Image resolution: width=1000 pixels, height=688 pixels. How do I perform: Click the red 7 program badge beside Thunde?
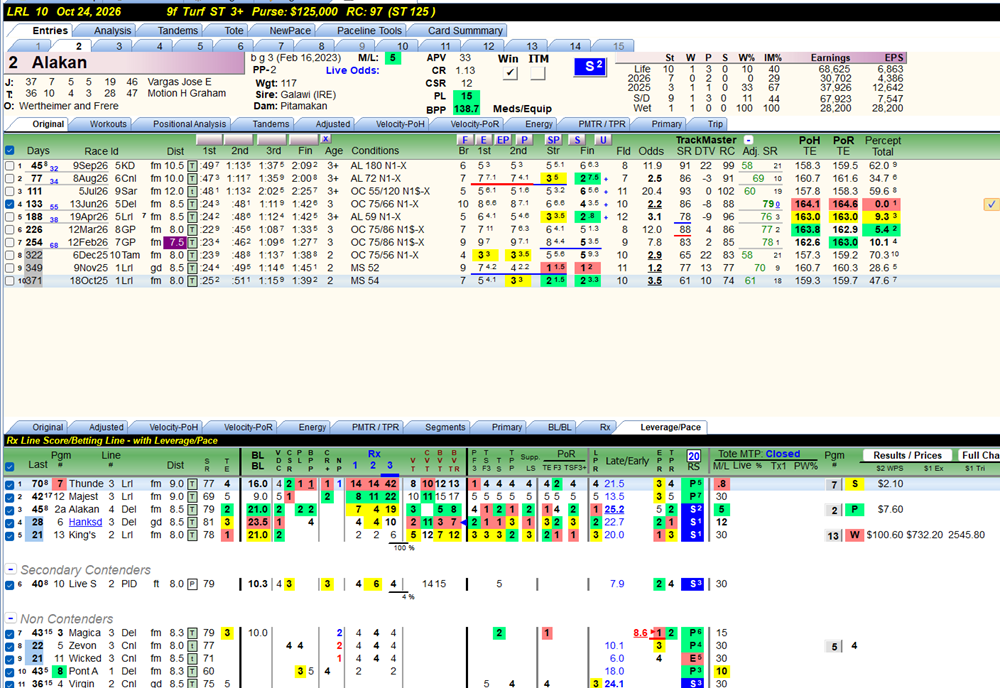[59, 484]
